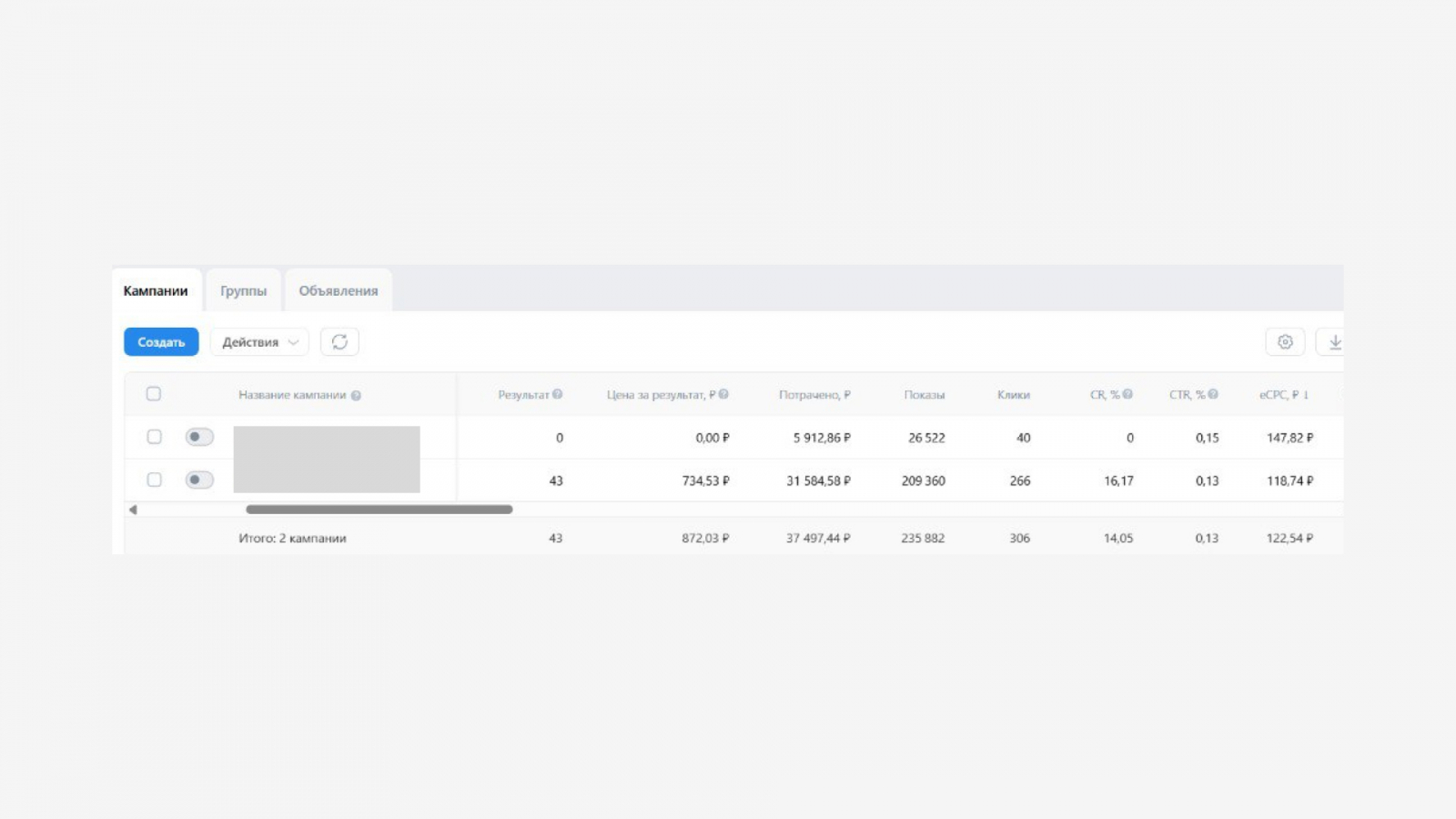Check the box for the campaign with 31 584,58 ₽ spent
1456x819 pixels.
pos(154,480)
